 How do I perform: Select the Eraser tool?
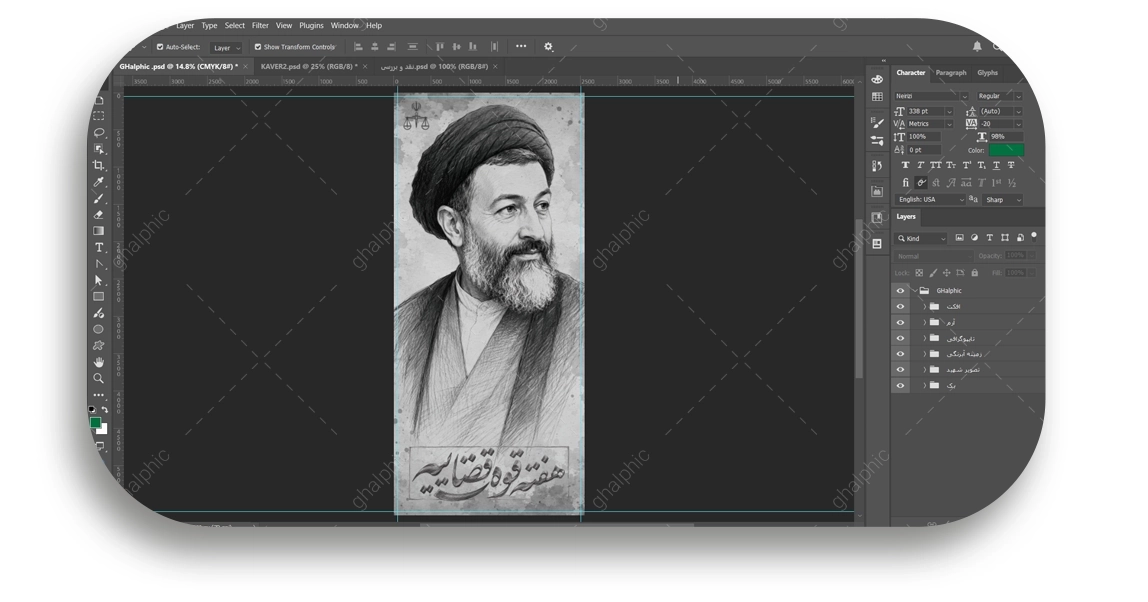tap(99, 215)
